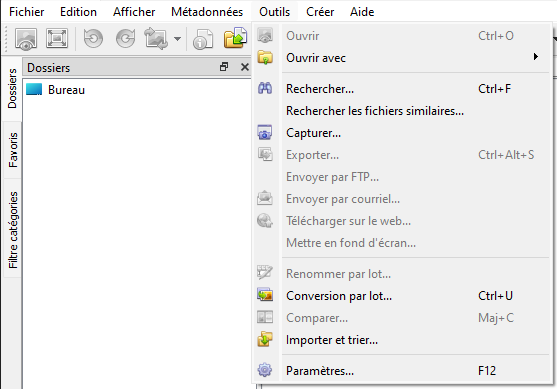Switch to Favoris vertical tab
This screenshot has height=389, width=557.
pyautogui.click(x=12, y=150)
